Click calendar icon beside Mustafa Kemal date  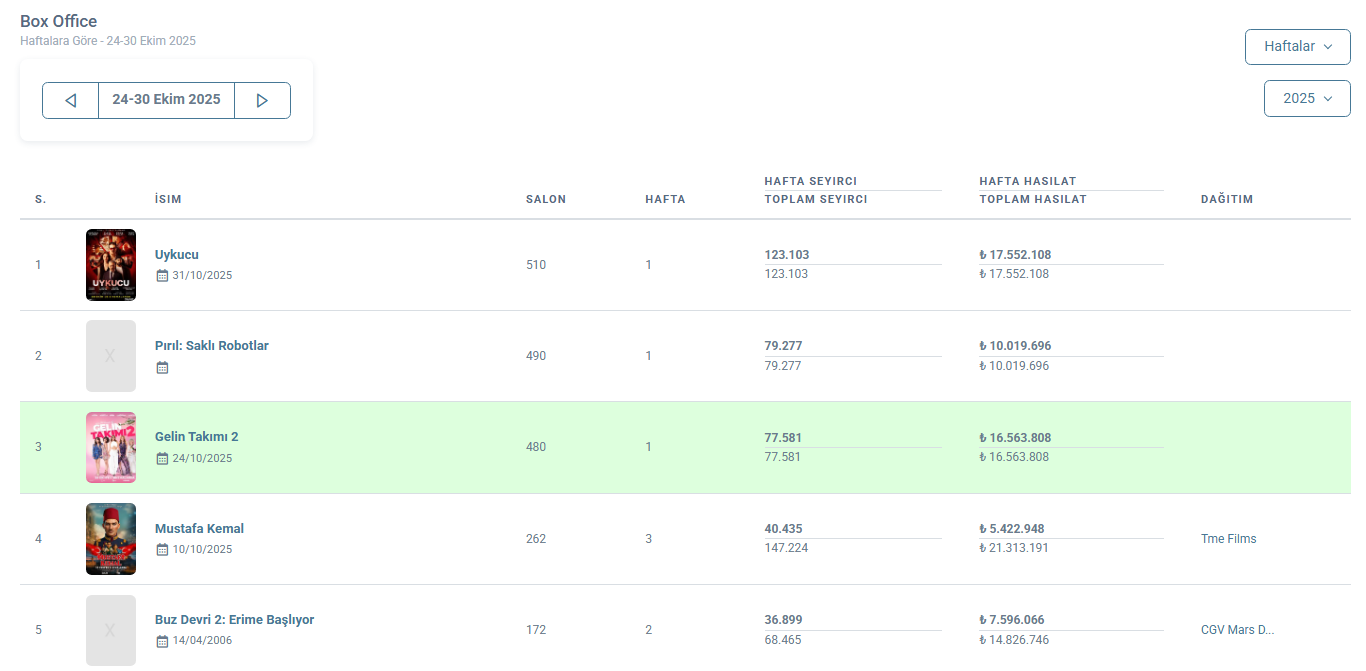pyautogui.click(x=162, y=549)
